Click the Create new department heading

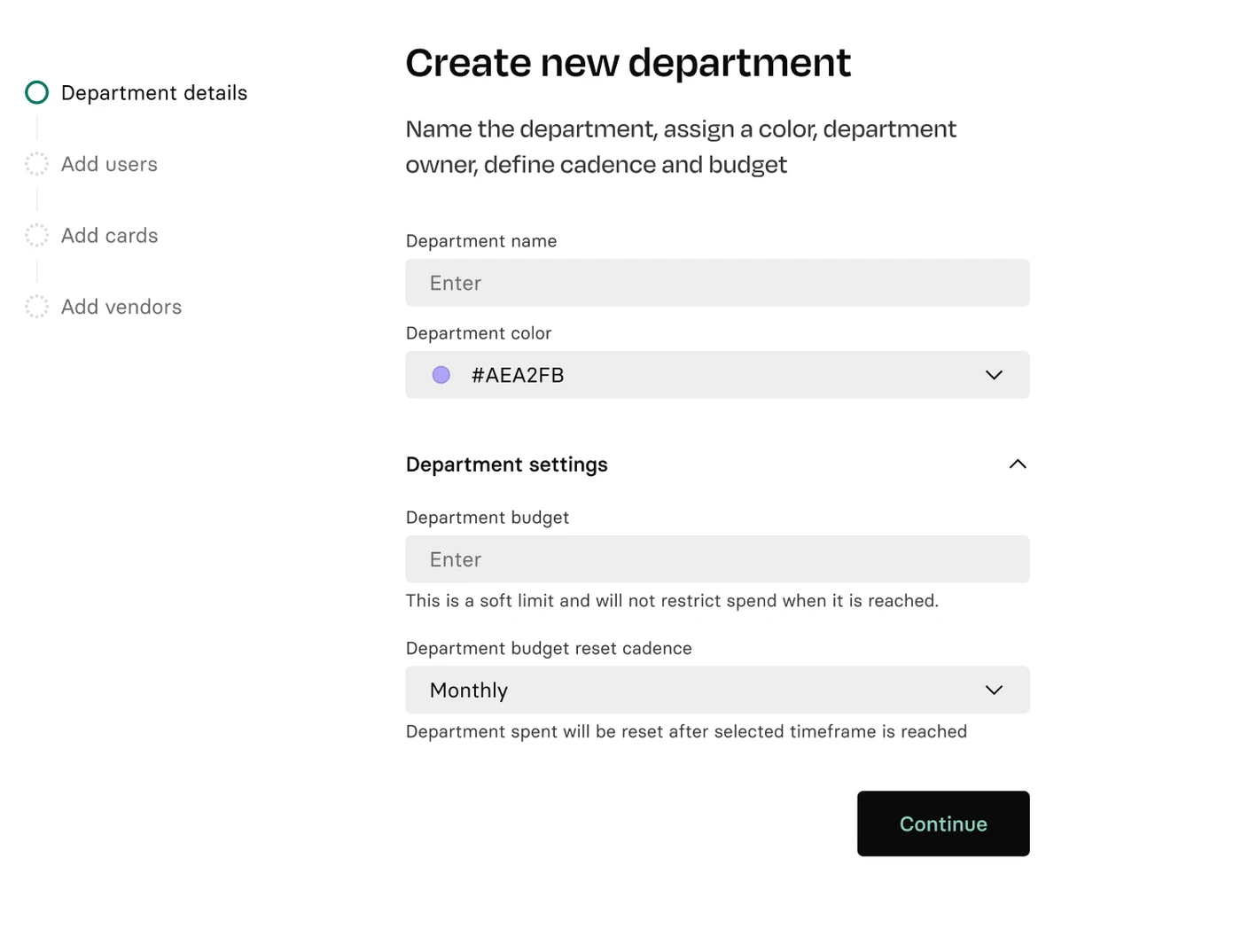tap(628, 63)
